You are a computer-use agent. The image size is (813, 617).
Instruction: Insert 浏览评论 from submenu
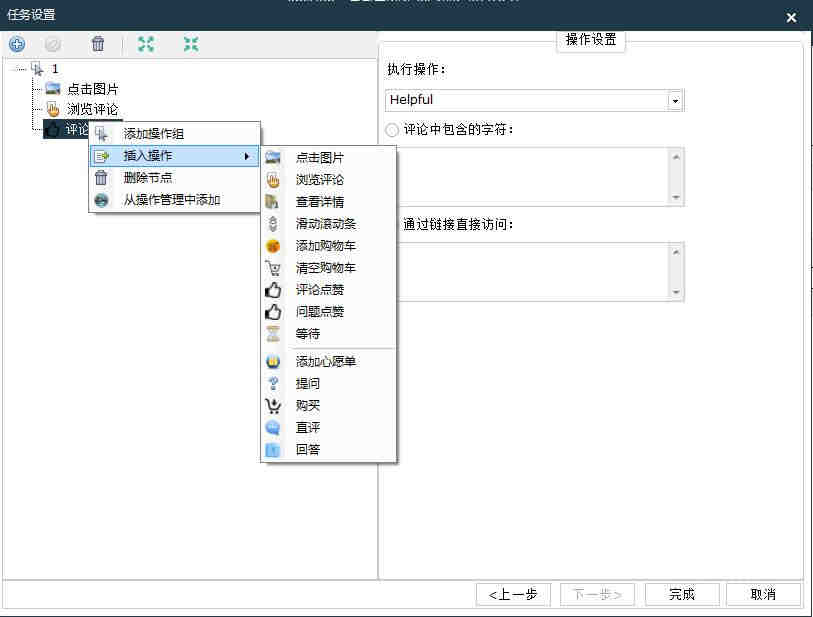click(x=329, y=180)
